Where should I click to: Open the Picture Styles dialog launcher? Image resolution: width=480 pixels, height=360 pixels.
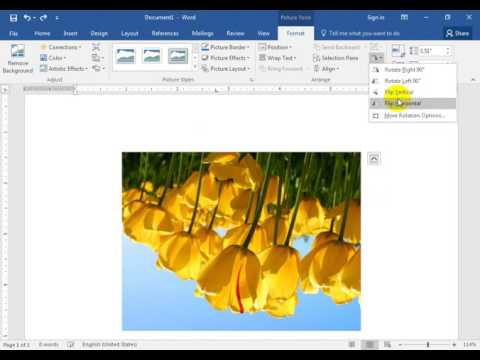click(252, 80)
